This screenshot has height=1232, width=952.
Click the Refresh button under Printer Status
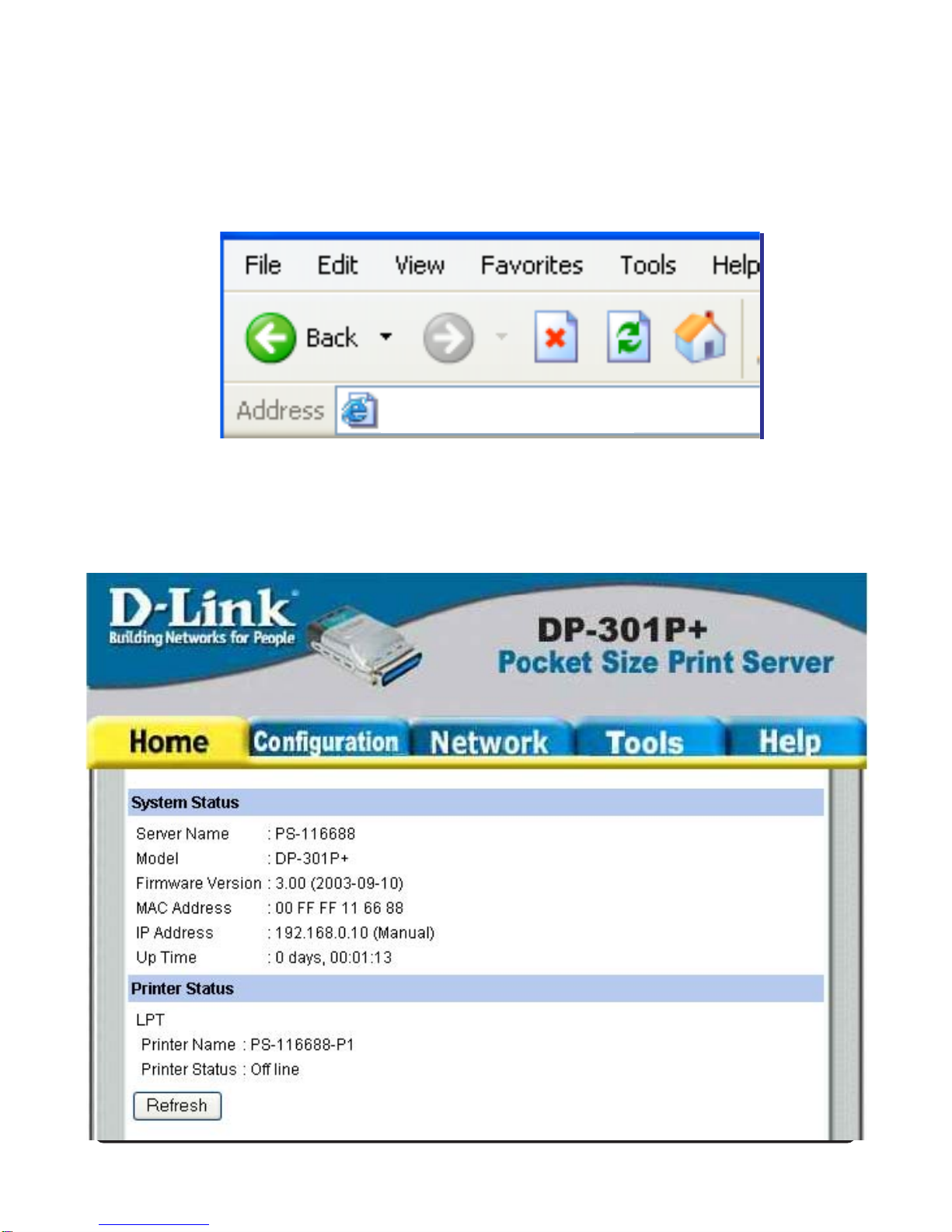tap(177, 1105)
